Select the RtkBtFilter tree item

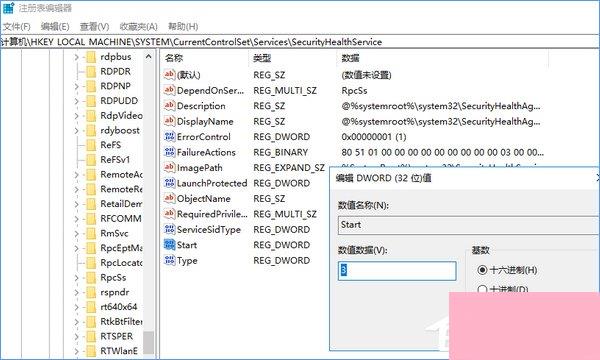[121, 322]
